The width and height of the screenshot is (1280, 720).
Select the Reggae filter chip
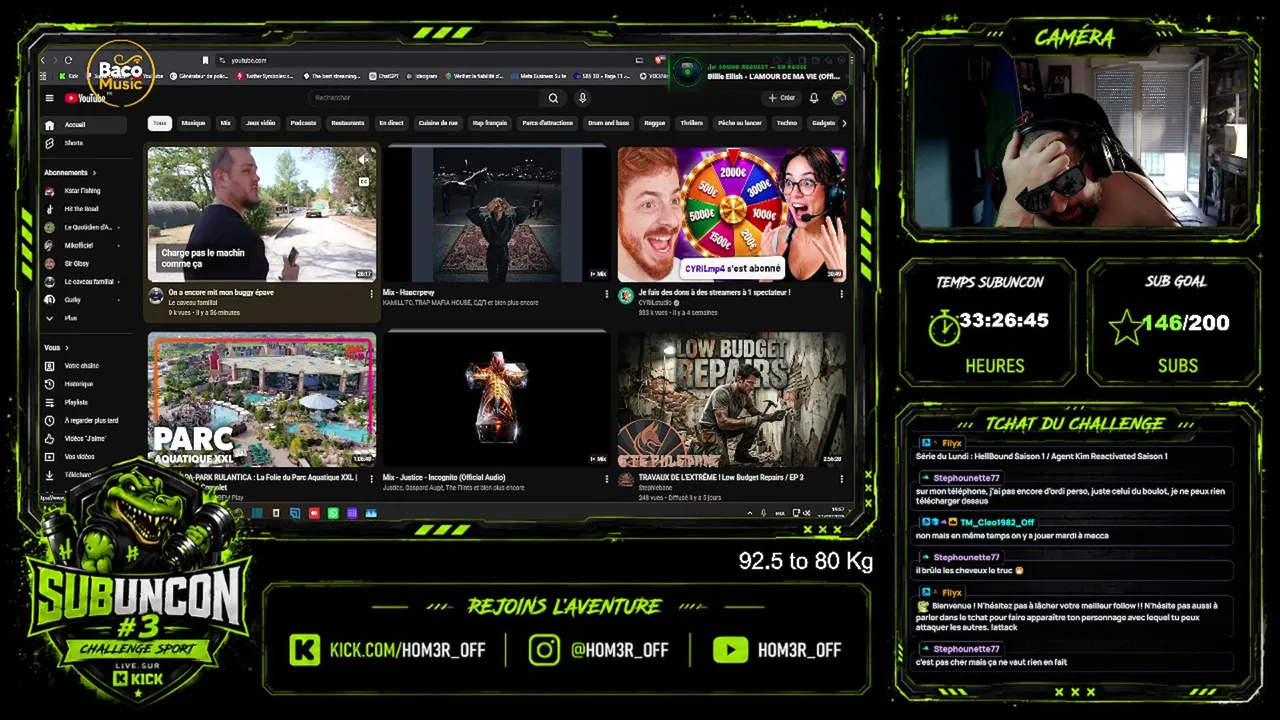click(x=654, y=123)
